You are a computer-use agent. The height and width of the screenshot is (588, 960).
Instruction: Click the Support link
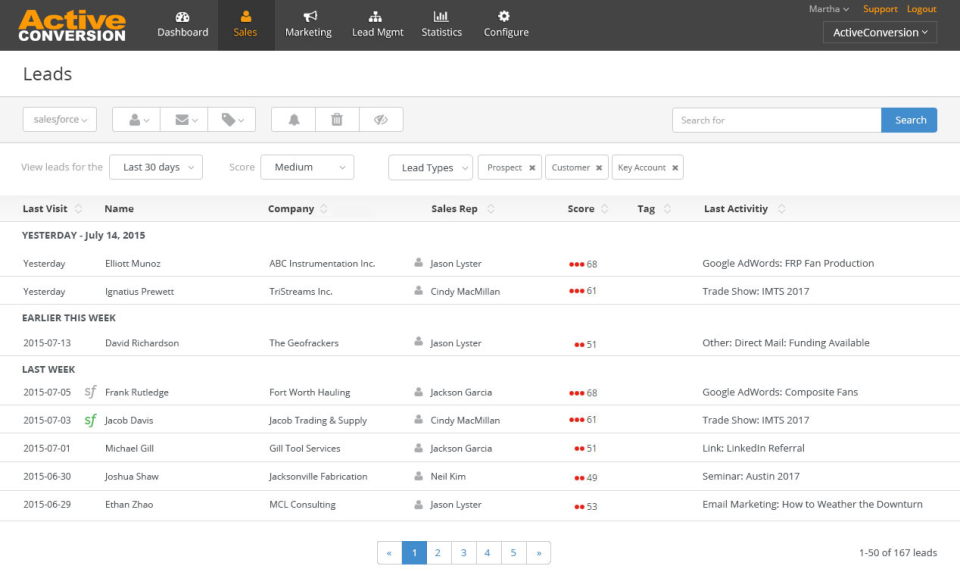tap(880, 8)
